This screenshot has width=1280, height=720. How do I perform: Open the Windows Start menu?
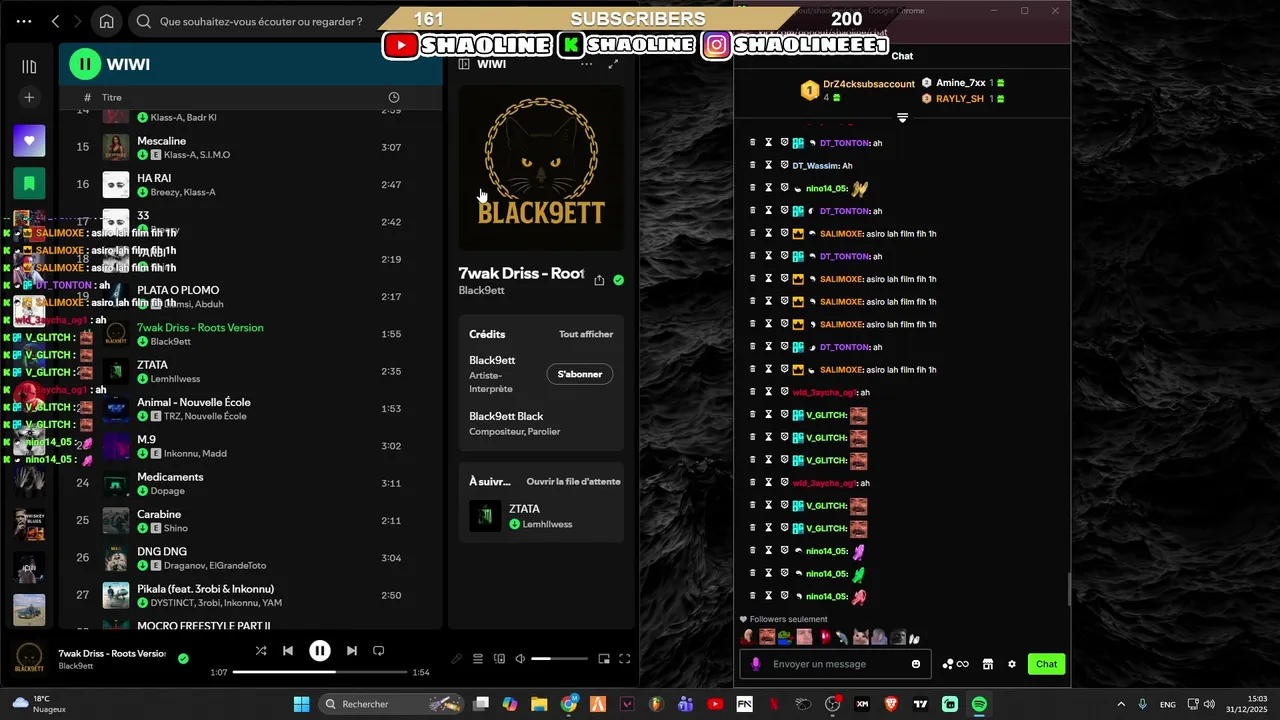click(x=301, y=704)
